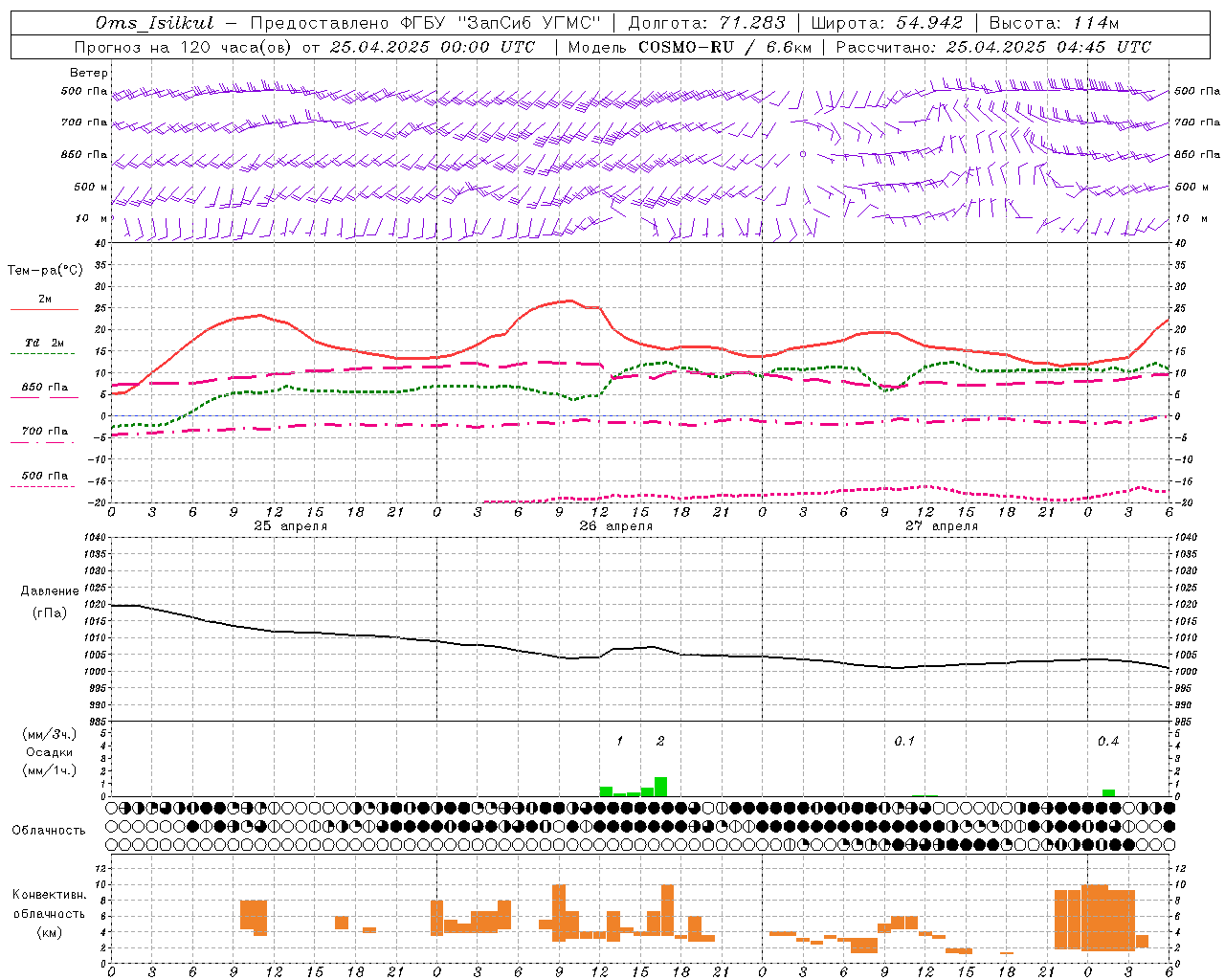Click the Высота: 114м field
1225x980 pixels.
click(x=1053, y=23)
